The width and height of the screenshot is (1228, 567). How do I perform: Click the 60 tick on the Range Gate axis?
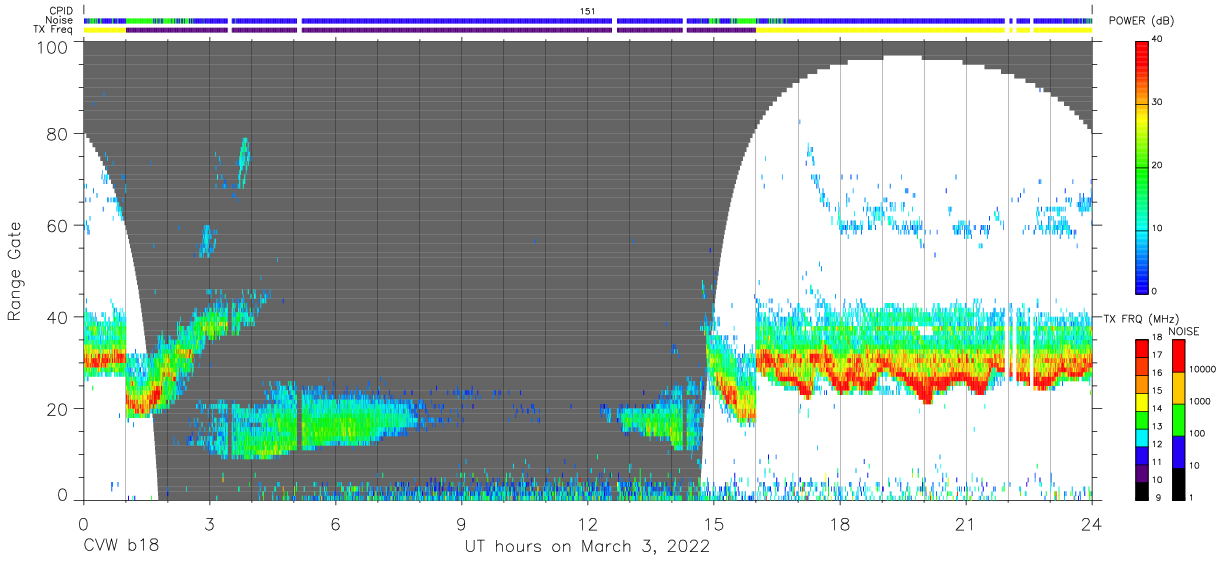tap(58, 226)
